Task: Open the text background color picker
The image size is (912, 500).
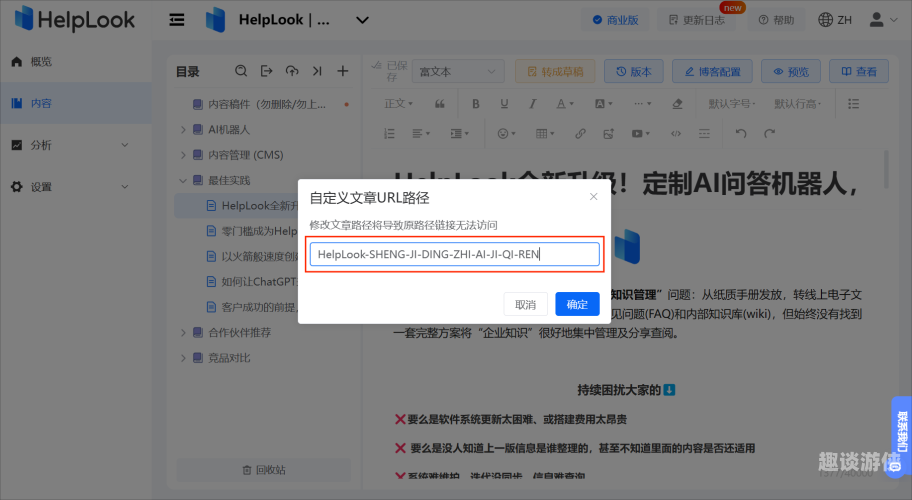Action: pos(603,103)
